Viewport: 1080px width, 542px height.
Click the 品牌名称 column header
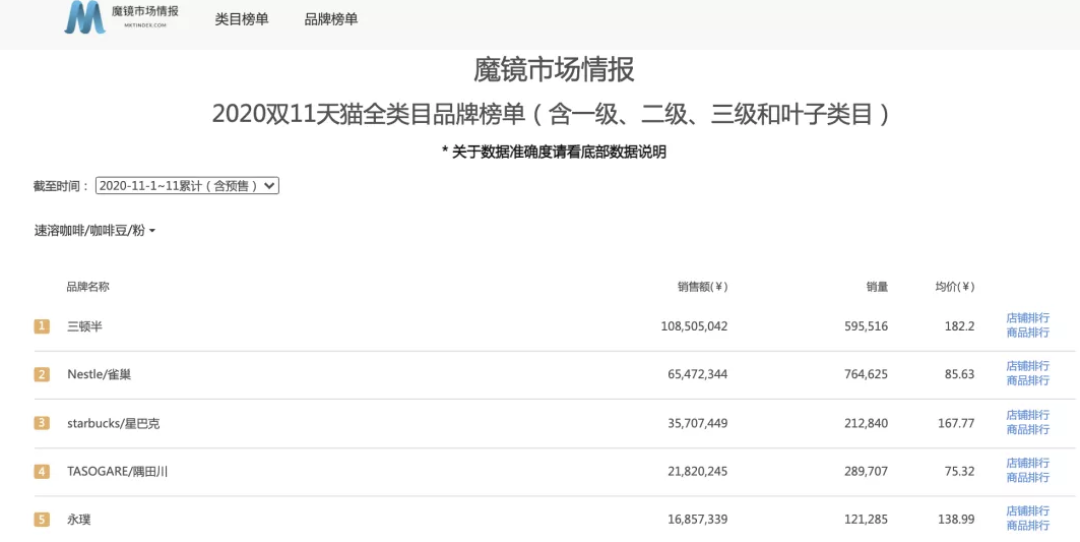[87, 286]
